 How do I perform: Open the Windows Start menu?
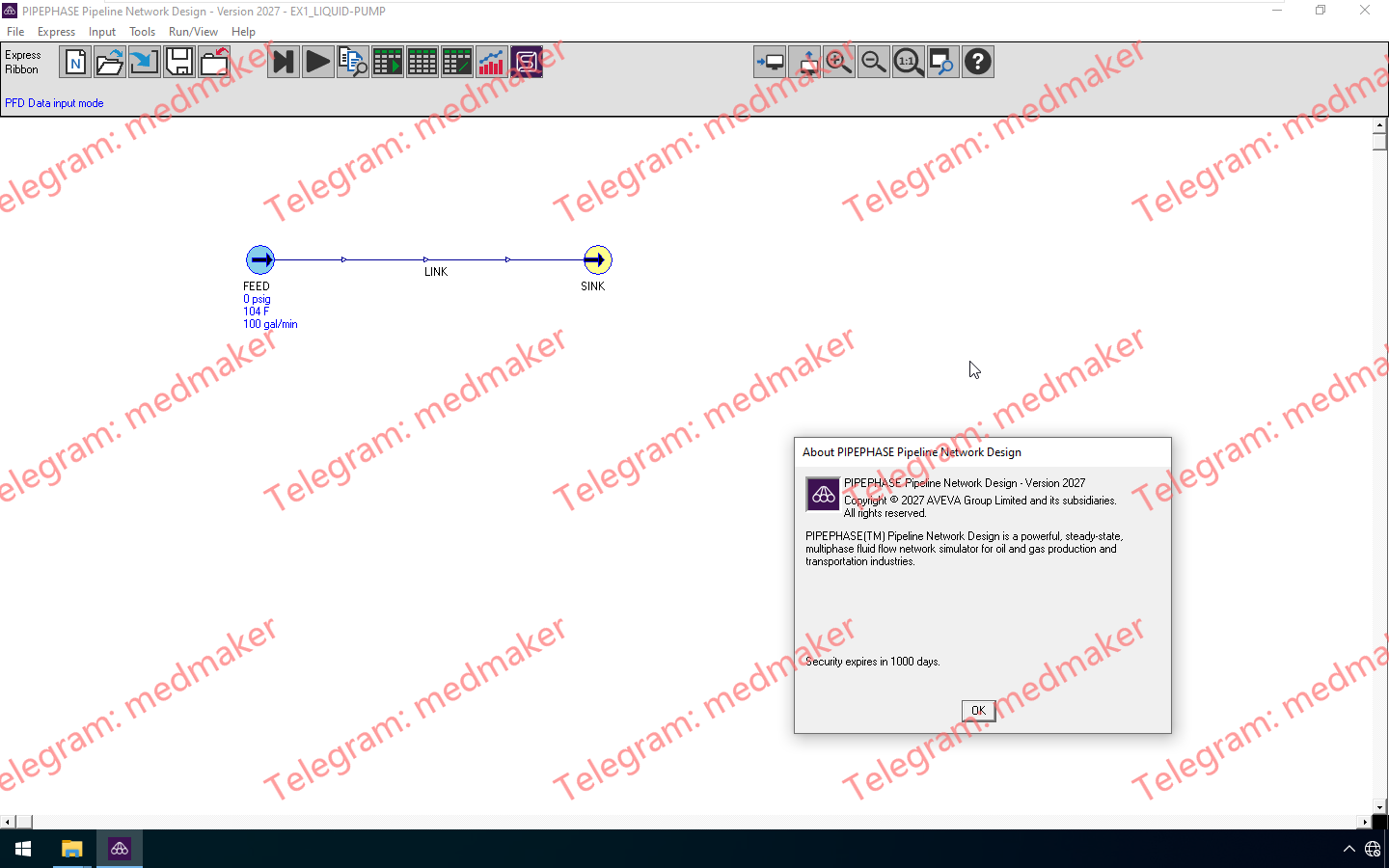point(23,849)
